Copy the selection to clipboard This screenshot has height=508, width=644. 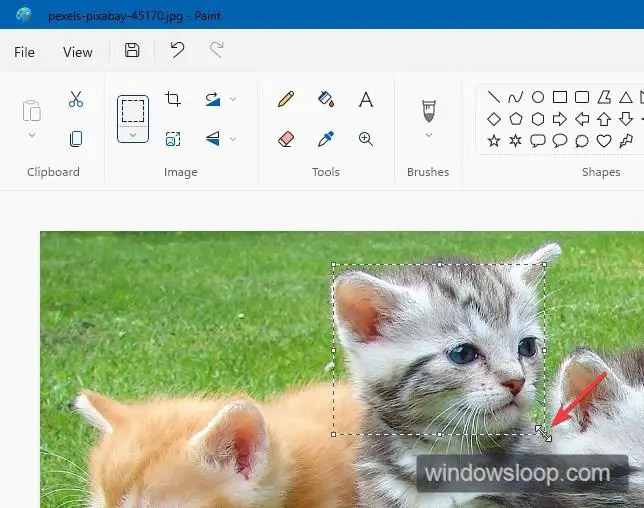pyautogui.click(x=76, y=139)
